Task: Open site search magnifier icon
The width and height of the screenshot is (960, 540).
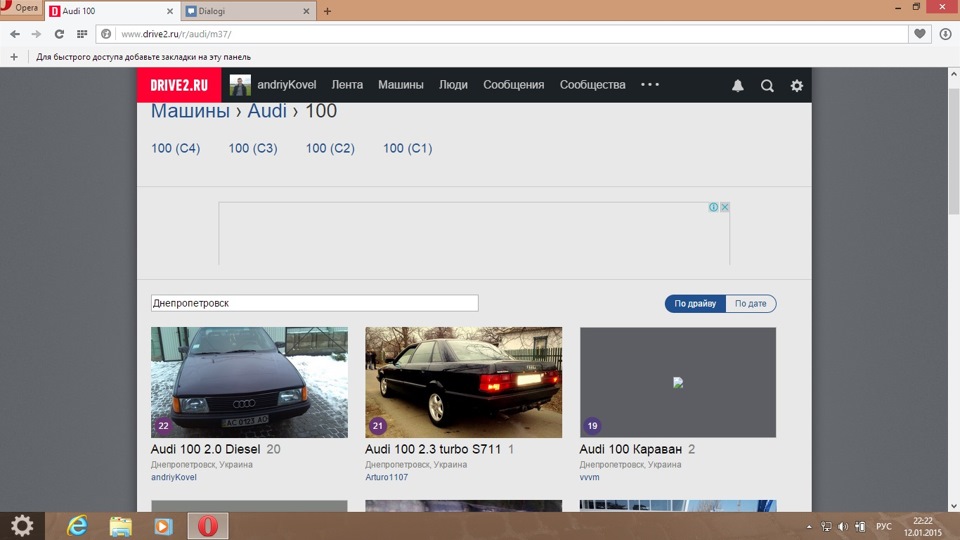Action: (767, 86)
